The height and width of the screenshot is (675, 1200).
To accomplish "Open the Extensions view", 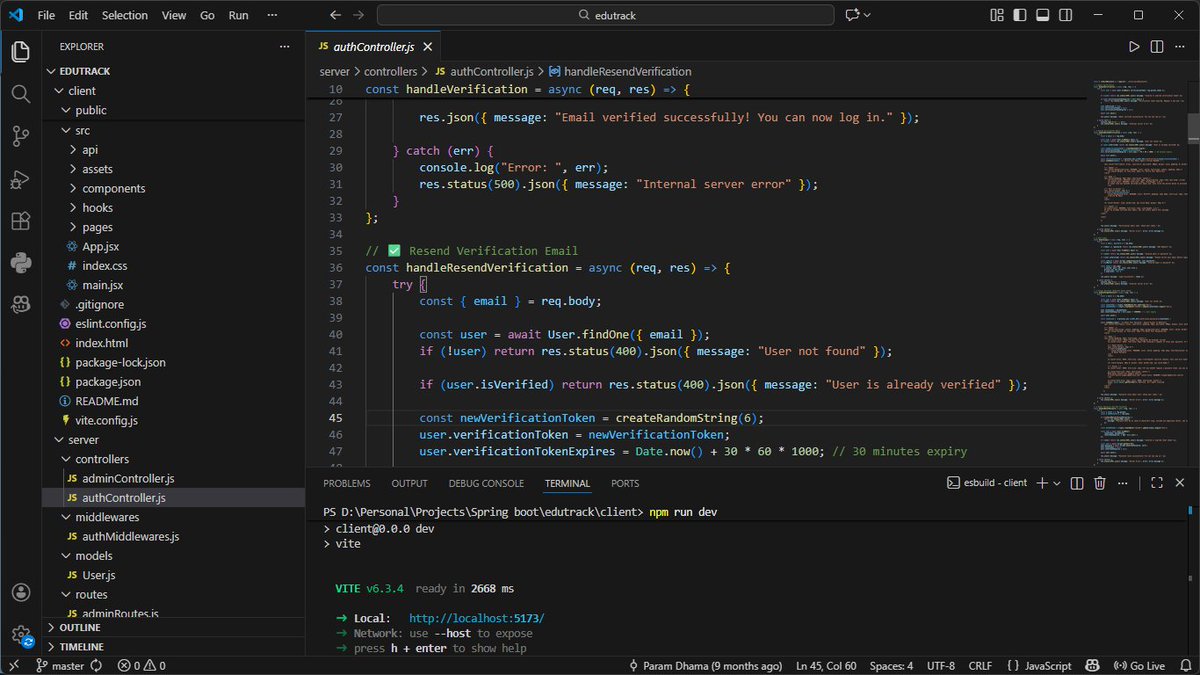I will (20, 221).
